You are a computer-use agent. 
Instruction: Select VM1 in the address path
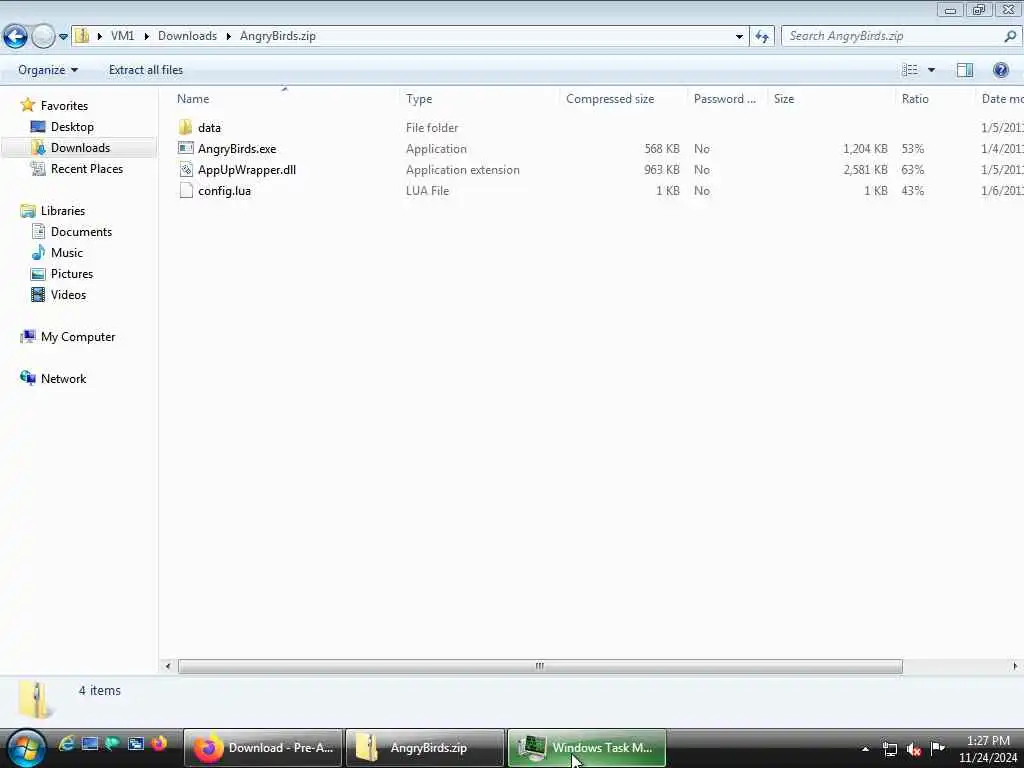tap(122, 36)
